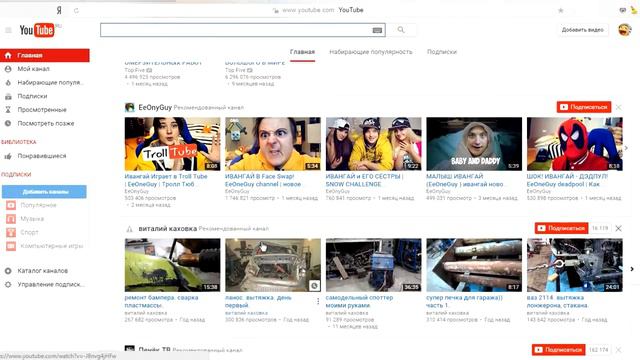This screenshot has width=640, height=360.
Task: Open the Deadpool video thumbnail
Action: click(x=575, y=144)
